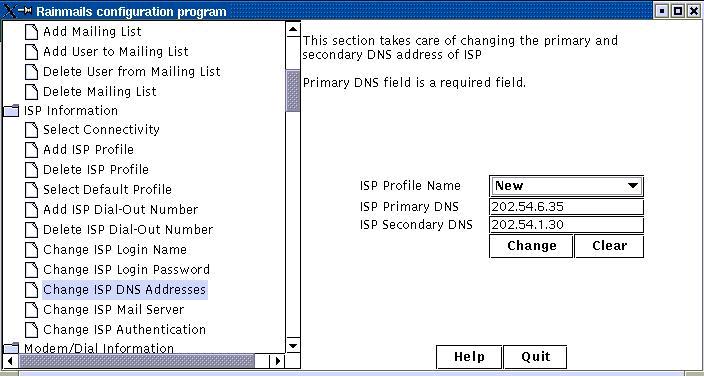Open the ISP Profile Name dropdown
Image resolution: width=704 pixels, height=377 pixels.
coord(566,186)
